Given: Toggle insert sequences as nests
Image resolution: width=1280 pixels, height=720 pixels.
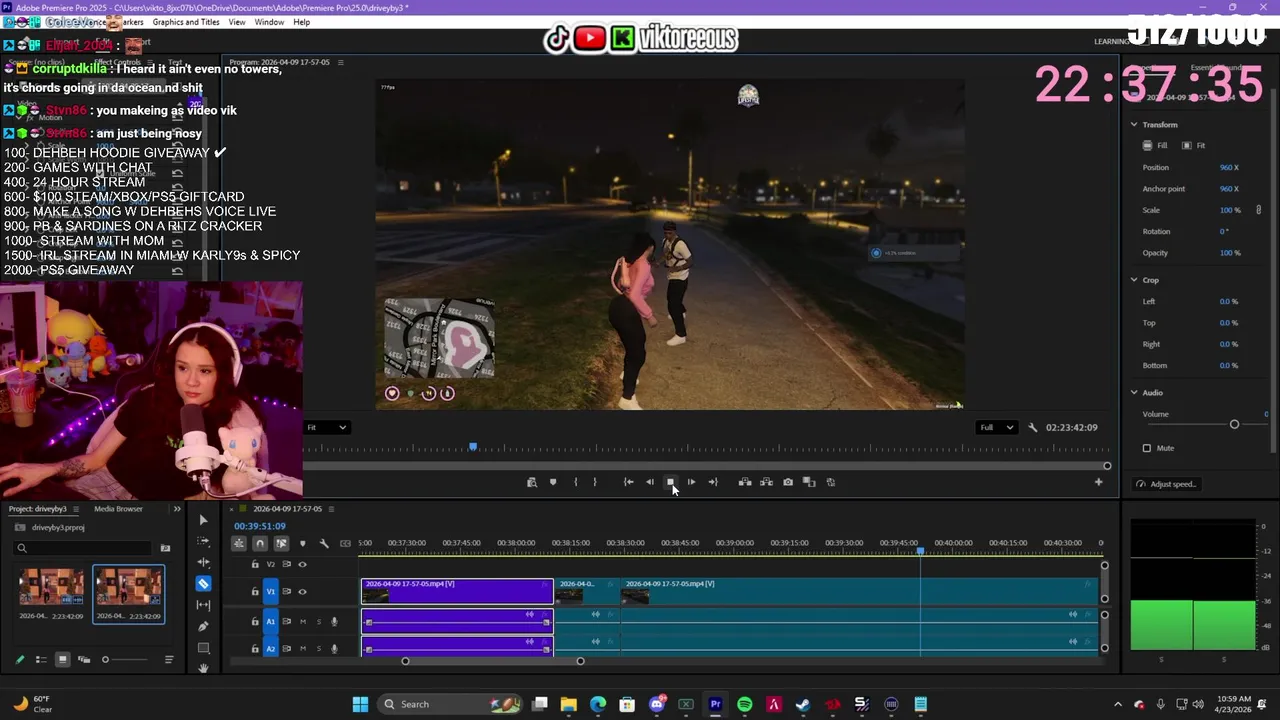Looking at the screenshot, I should pyautogui.click(x=239, y=543).
